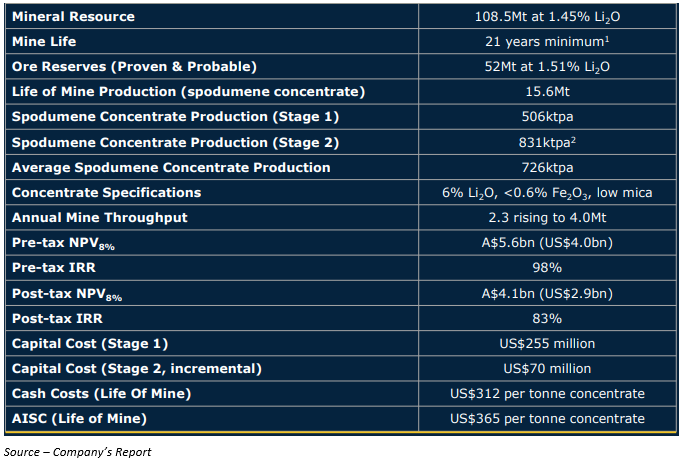The image size is (683, 466).
Task: Click Capital Cost (Stage 2, incremental) label
Action: click(x=135, y=368)
